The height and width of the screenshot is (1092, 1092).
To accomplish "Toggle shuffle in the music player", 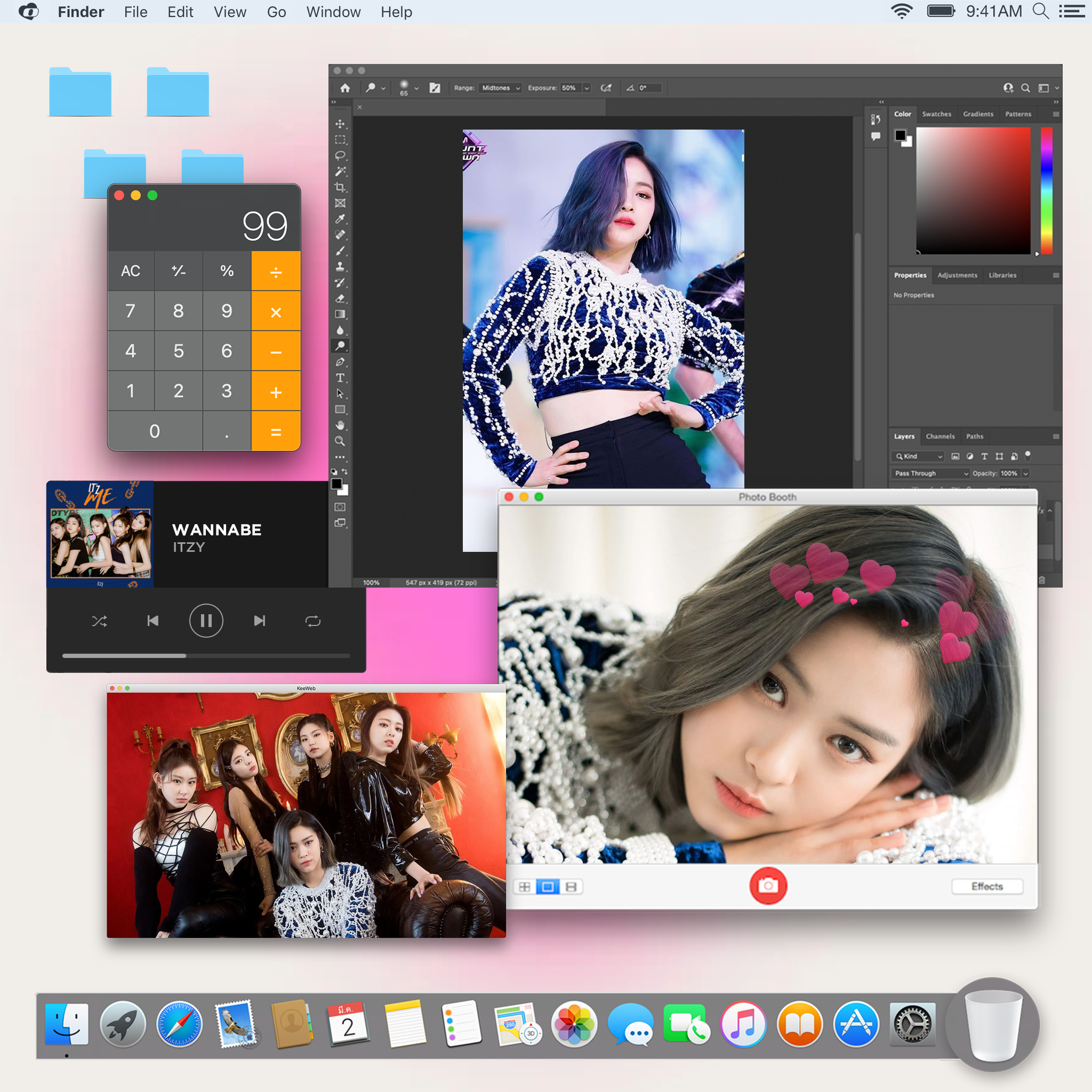I will (x=100, y=621).
